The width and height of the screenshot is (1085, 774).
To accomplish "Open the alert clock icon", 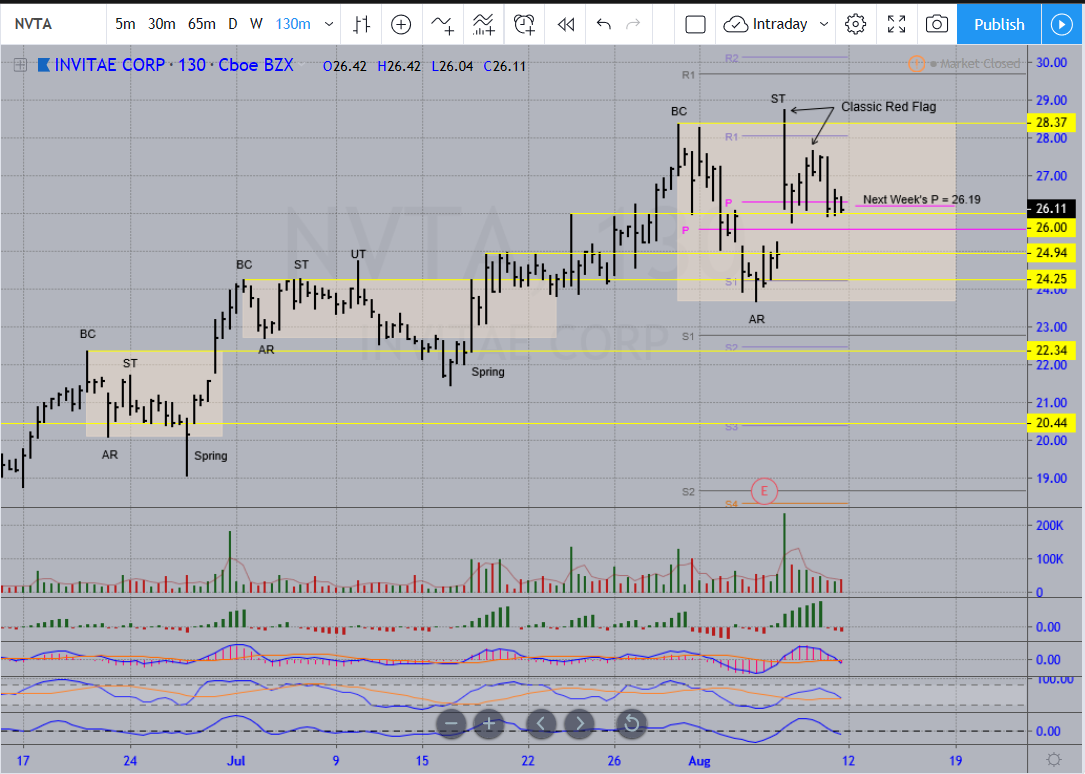I will pyautogui.click(x=524, y=24).
